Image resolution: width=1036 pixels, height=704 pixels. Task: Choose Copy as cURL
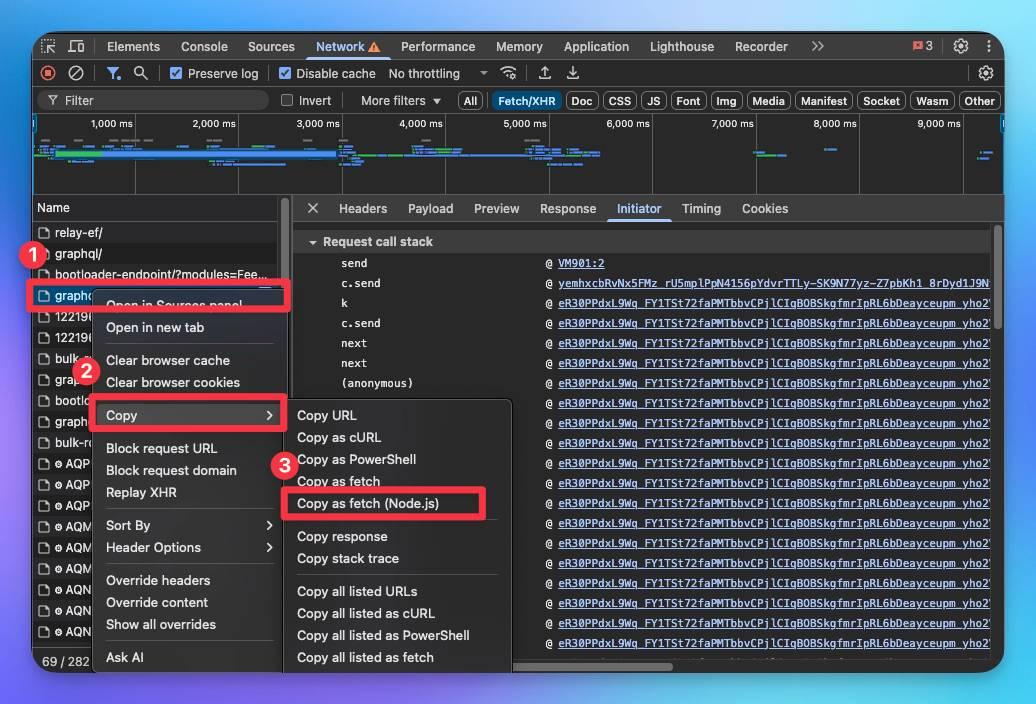point(338,437)
